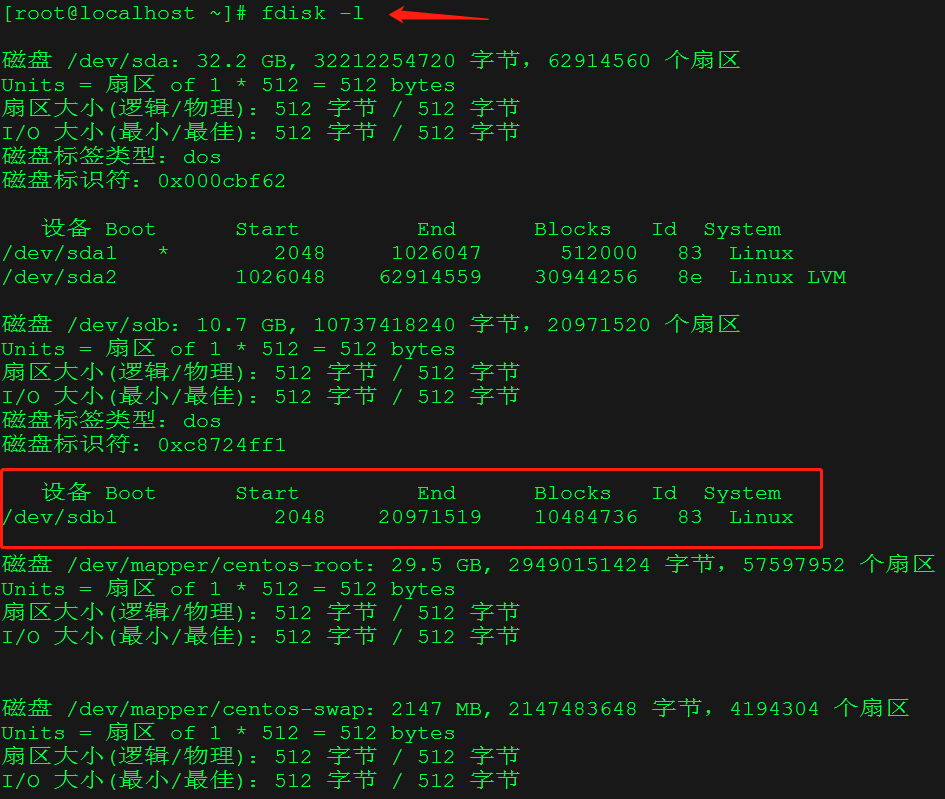Image resolution: width=945 pixels, height=799 pixels.
Task: Click the Start column header for sda
Action: [x=267, y=230]
